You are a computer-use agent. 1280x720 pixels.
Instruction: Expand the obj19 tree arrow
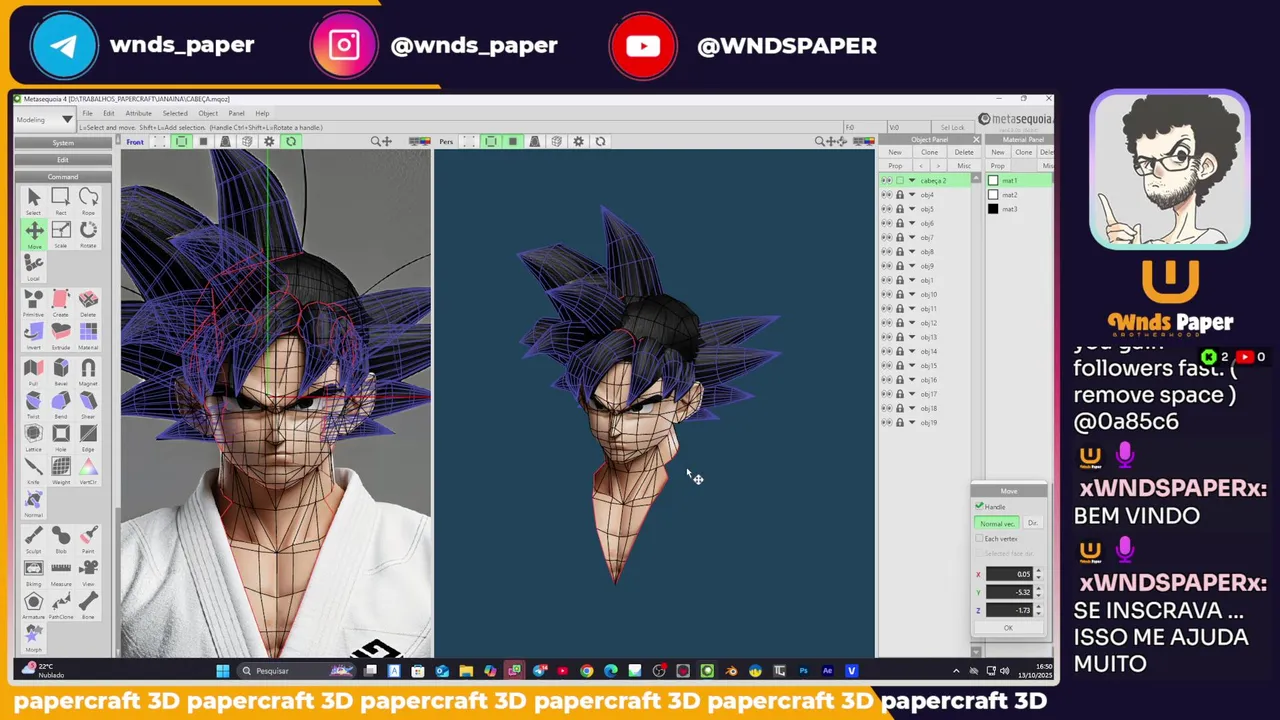911,422
